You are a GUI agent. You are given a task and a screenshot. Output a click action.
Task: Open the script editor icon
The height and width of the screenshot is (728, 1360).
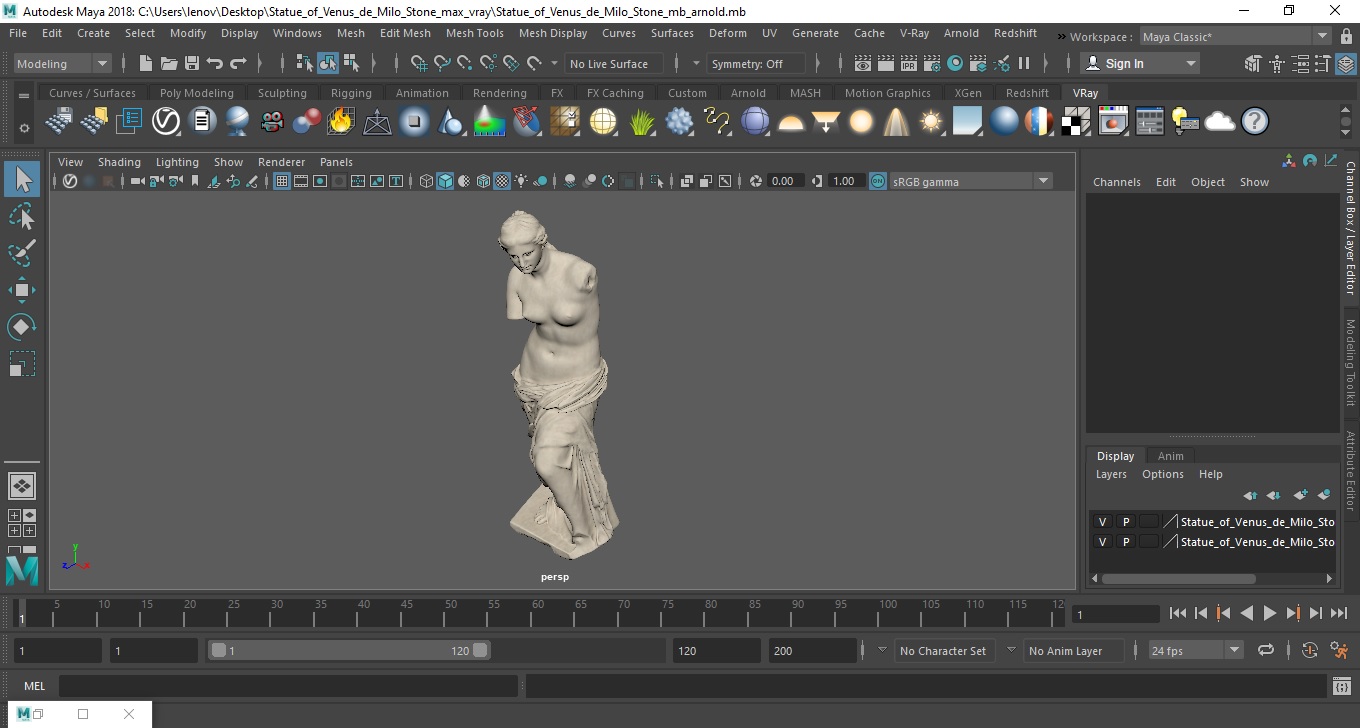[x=1342, y=686]
